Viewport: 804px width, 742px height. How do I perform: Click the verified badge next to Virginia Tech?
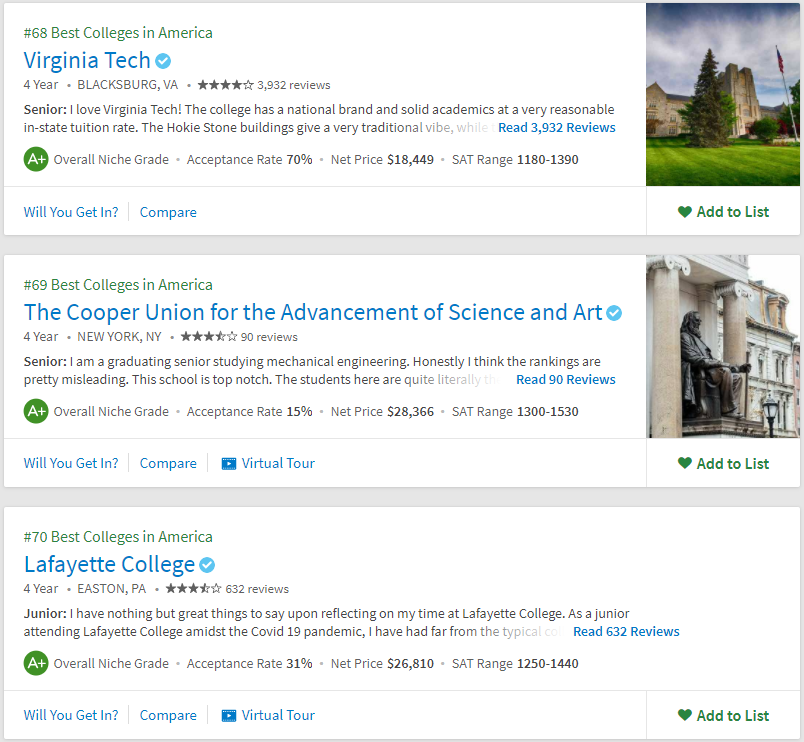pyautogui.click(x=163, y=61)
